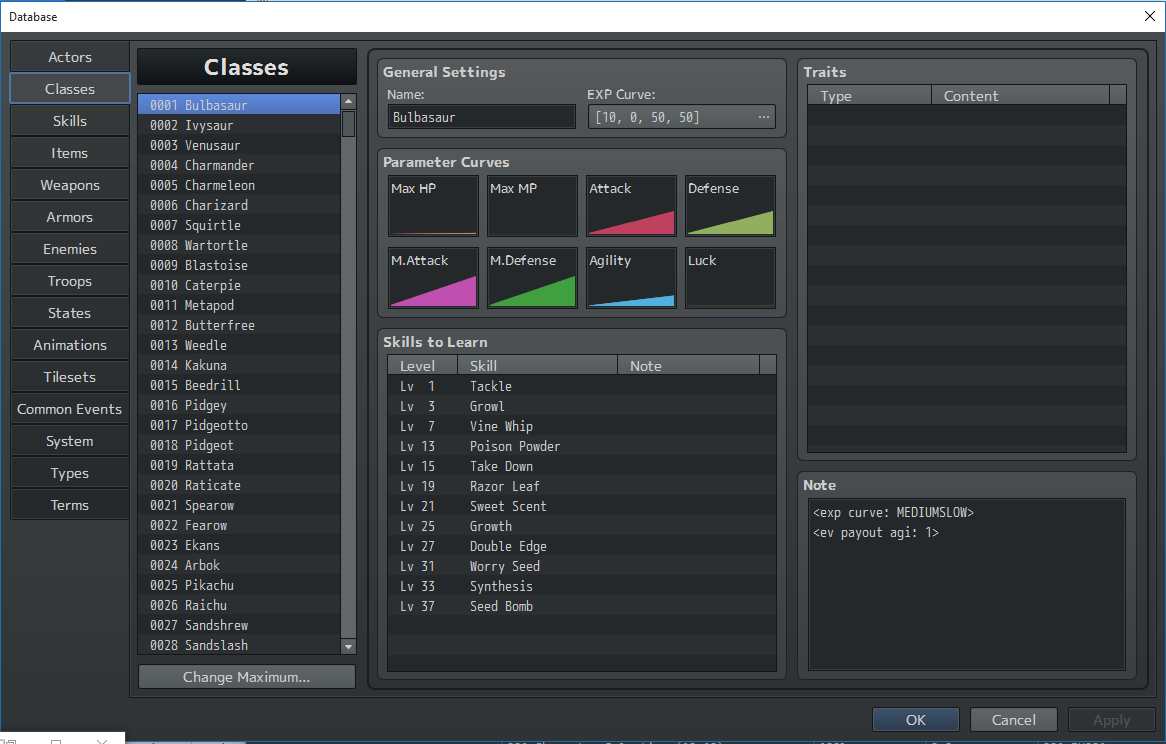This screenshot has width=1166, height=744.
Task: Open the System tab
Action: 70,441
